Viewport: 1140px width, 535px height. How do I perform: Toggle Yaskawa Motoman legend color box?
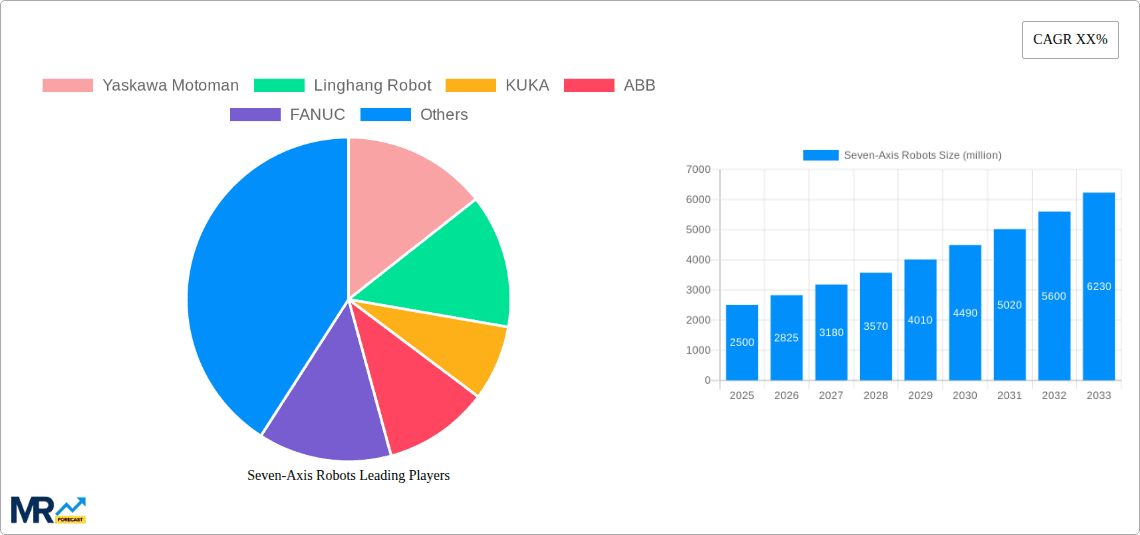pyautogui.click(x=68, y=86)
